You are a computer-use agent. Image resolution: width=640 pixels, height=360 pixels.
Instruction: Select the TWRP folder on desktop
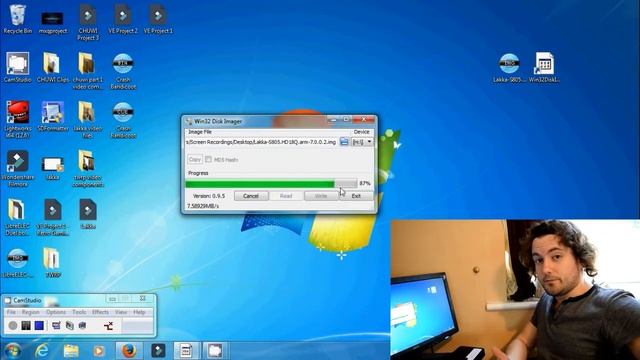pyautogui.click(x=52, y=262)
